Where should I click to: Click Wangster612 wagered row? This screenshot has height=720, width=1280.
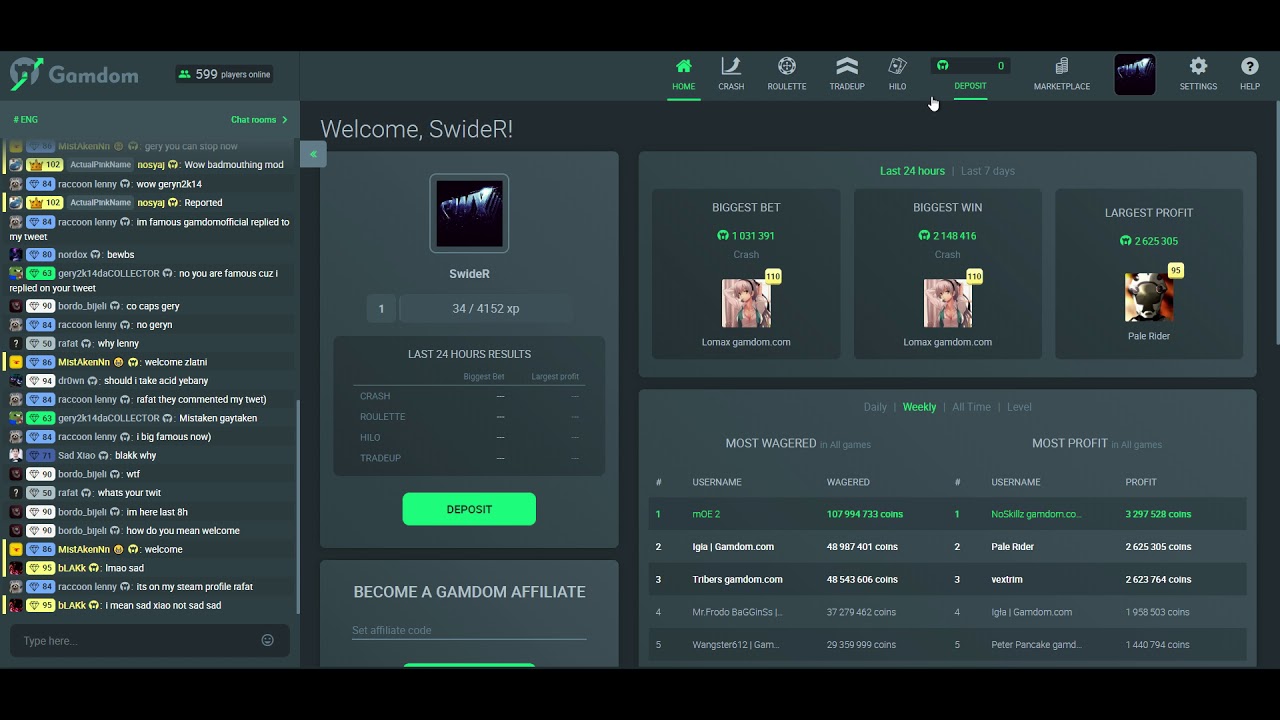click(x=799, y=645)
